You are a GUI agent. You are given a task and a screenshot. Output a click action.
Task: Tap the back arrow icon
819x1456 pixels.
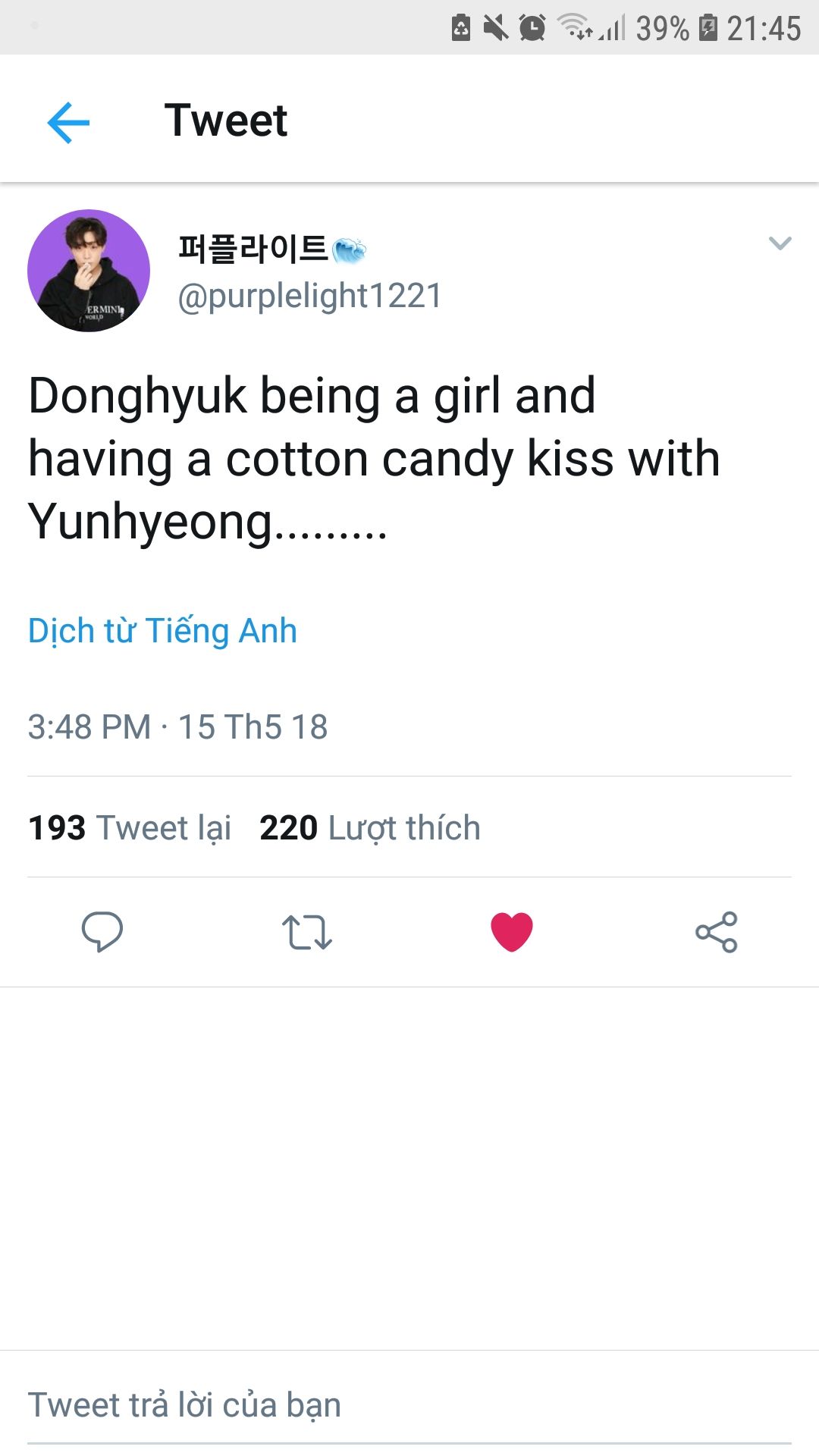click(x=68, y=122)
